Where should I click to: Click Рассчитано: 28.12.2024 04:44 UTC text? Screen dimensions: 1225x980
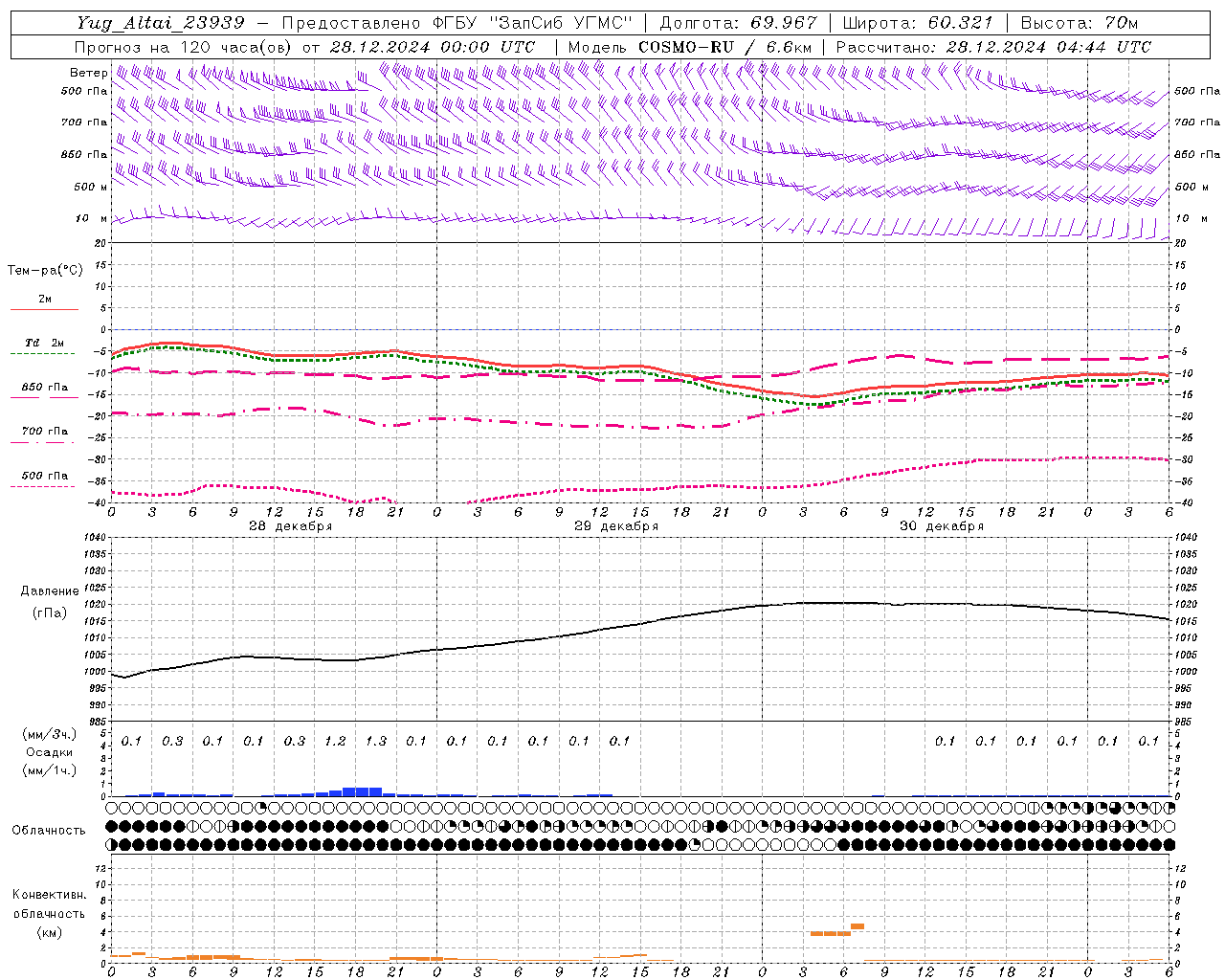(x=993, y=47)
